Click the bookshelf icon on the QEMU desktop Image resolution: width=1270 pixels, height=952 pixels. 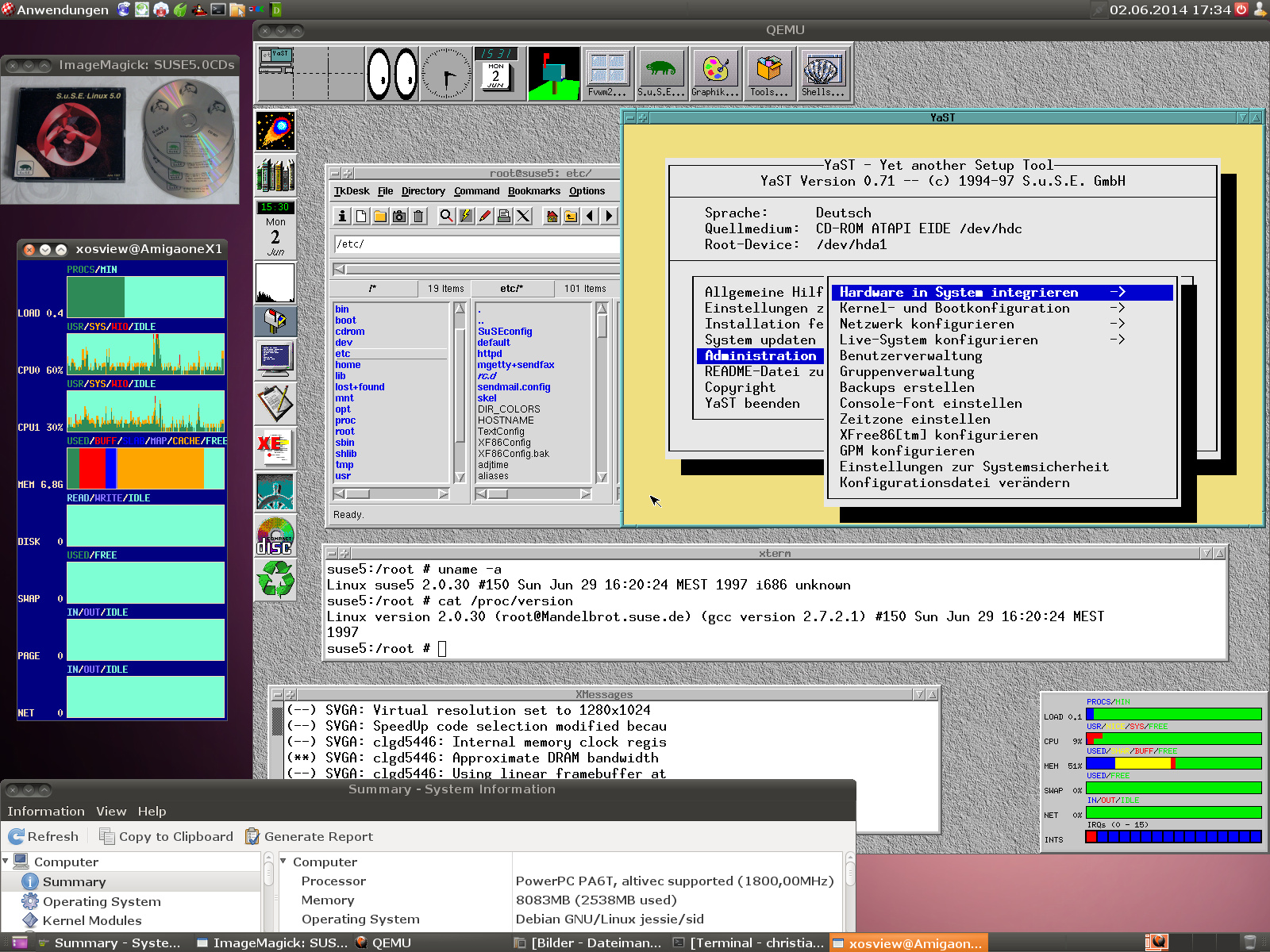point(275,175)
